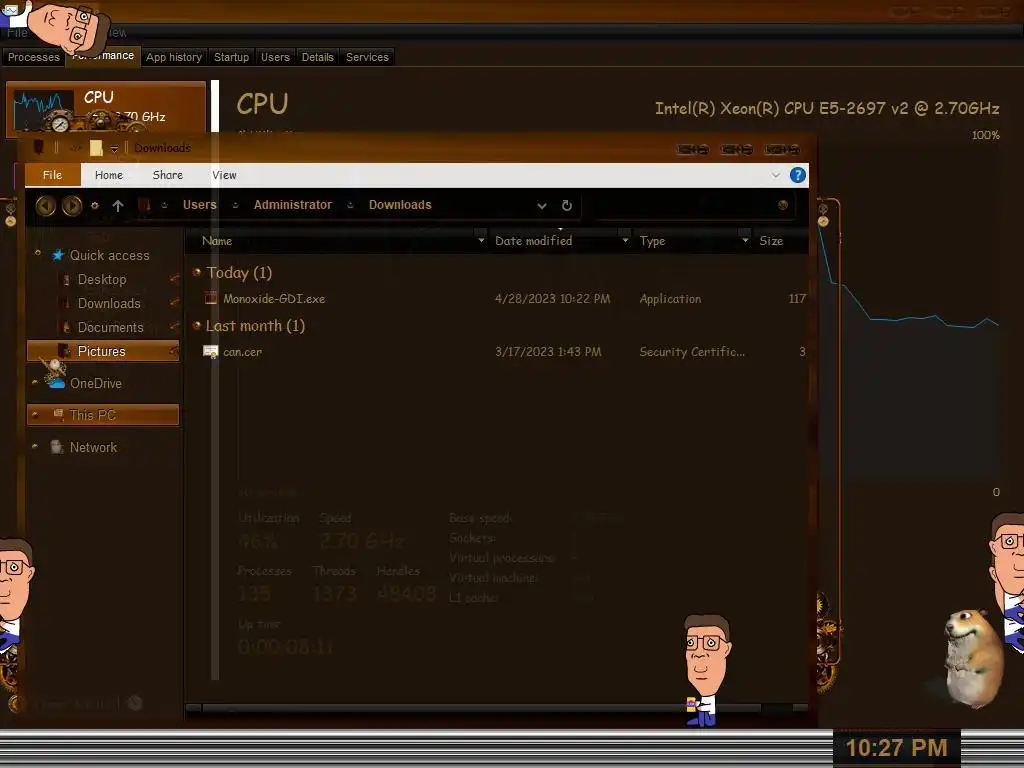1024x768 pixels.
Task: Open the File ribbon tab in Explorer
Action: coord(52,175)
